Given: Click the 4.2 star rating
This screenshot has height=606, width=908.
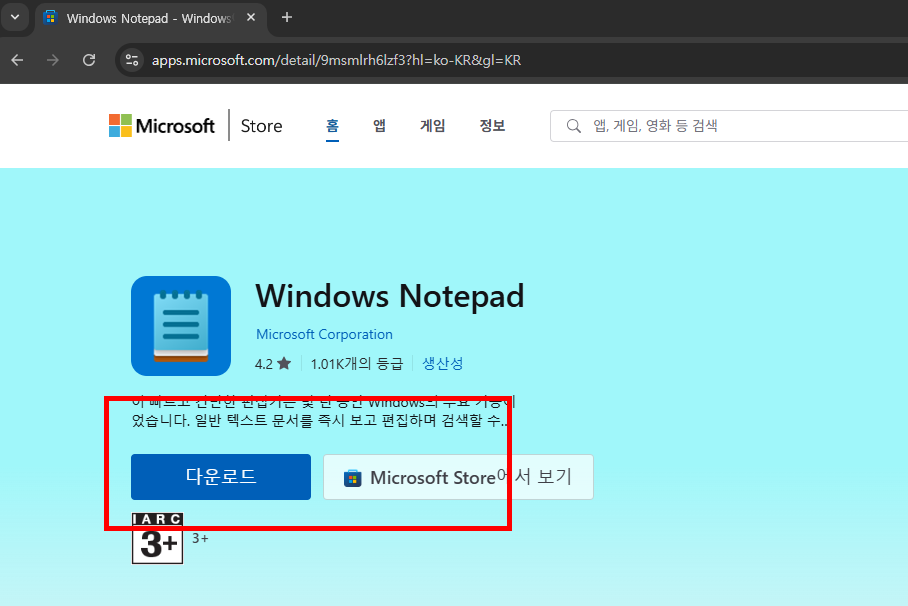Looking at the screenshot, I should [273, 364].
